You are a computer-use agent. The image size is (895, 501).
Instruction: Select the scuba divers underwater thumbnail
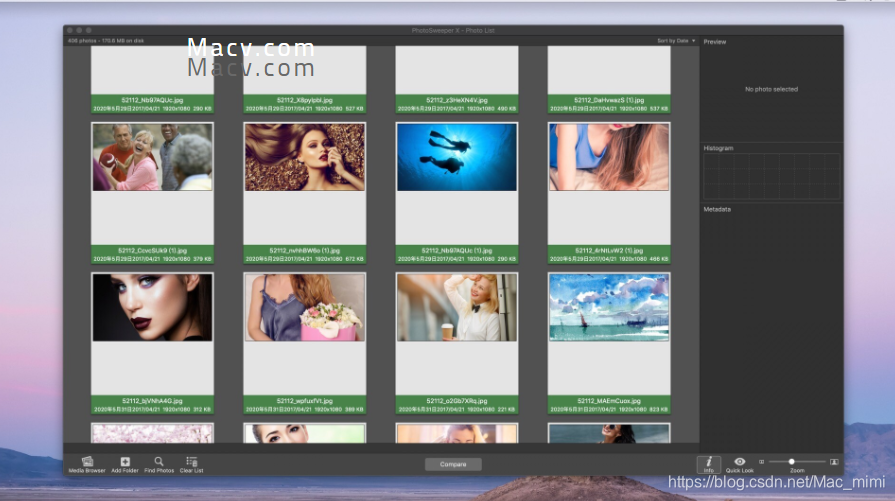pos(457,157)
